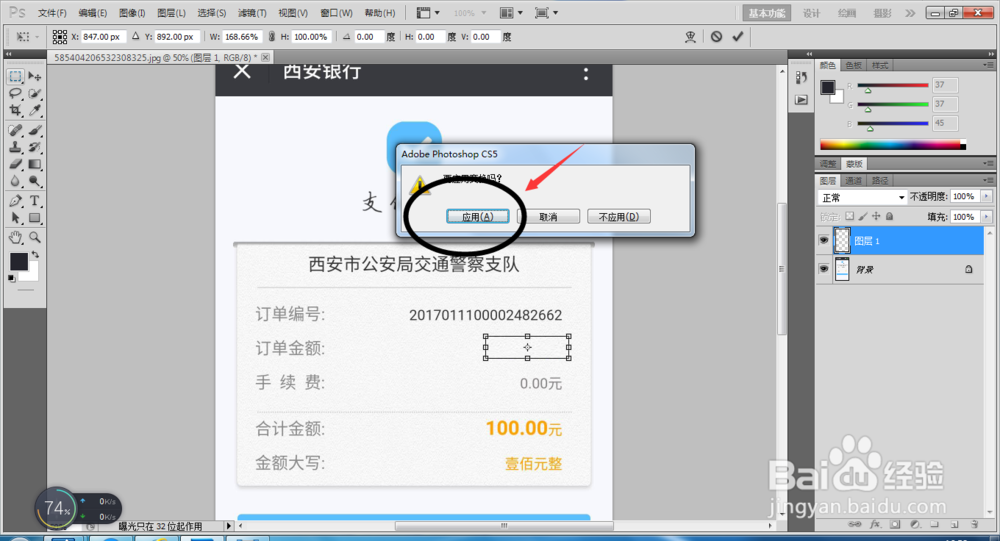Toggle lock transparent pixels

coord(849,216)
